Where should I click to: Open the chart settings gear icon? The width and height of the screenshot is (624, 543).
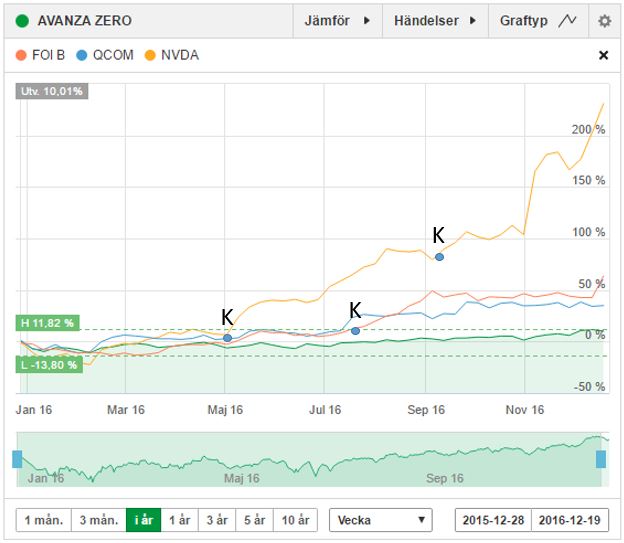pyautogui.click(x=604, y=21)
